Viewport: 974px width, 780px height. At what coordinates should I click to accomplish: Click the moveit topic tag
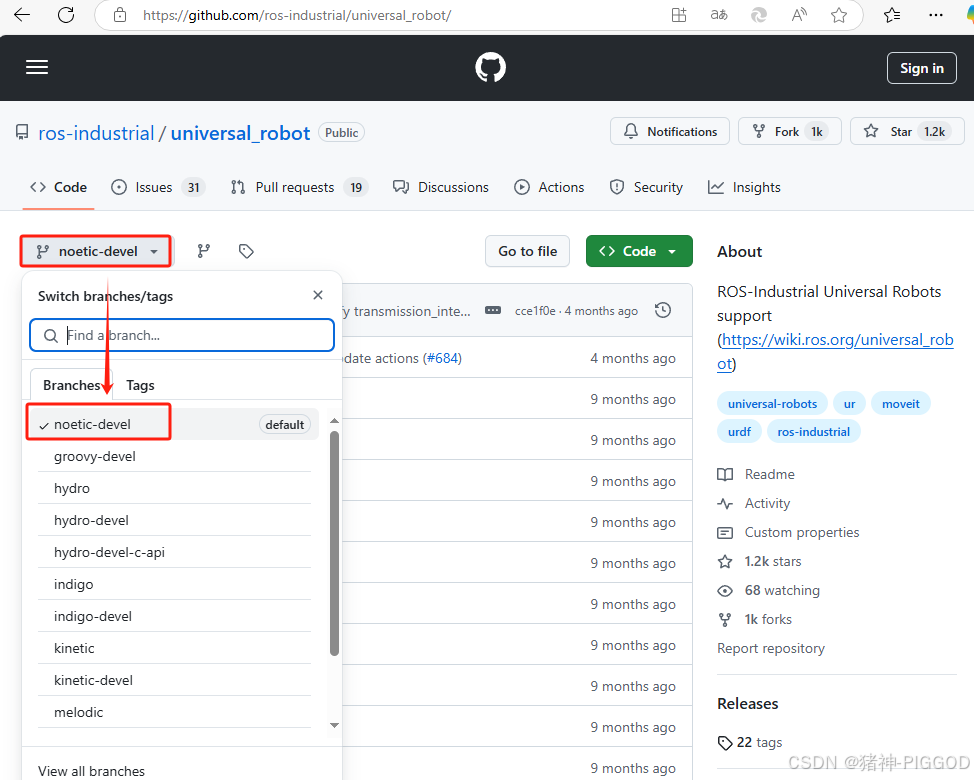[900, 404]
